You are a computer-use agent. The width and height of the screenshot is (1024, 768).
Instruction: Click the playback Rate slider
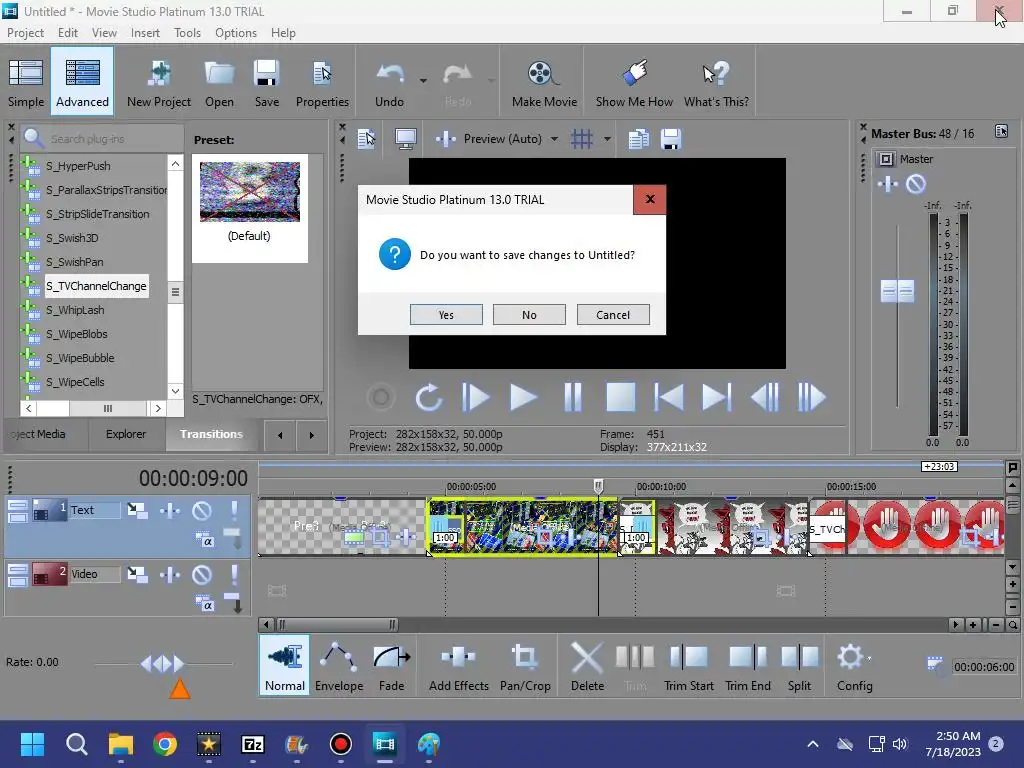pyautogui.click(x=163, y=664)
